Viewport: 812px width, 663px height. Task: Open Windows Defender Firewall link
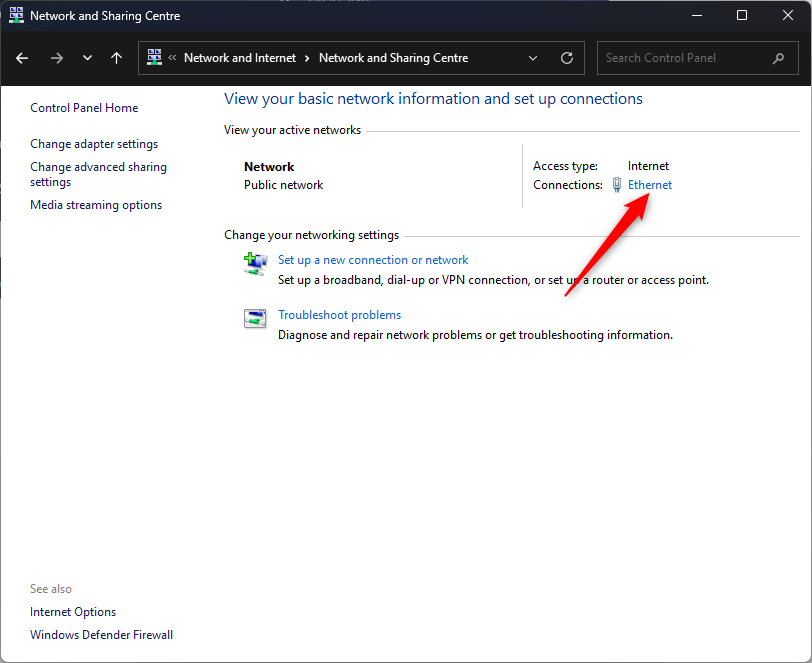102,635
